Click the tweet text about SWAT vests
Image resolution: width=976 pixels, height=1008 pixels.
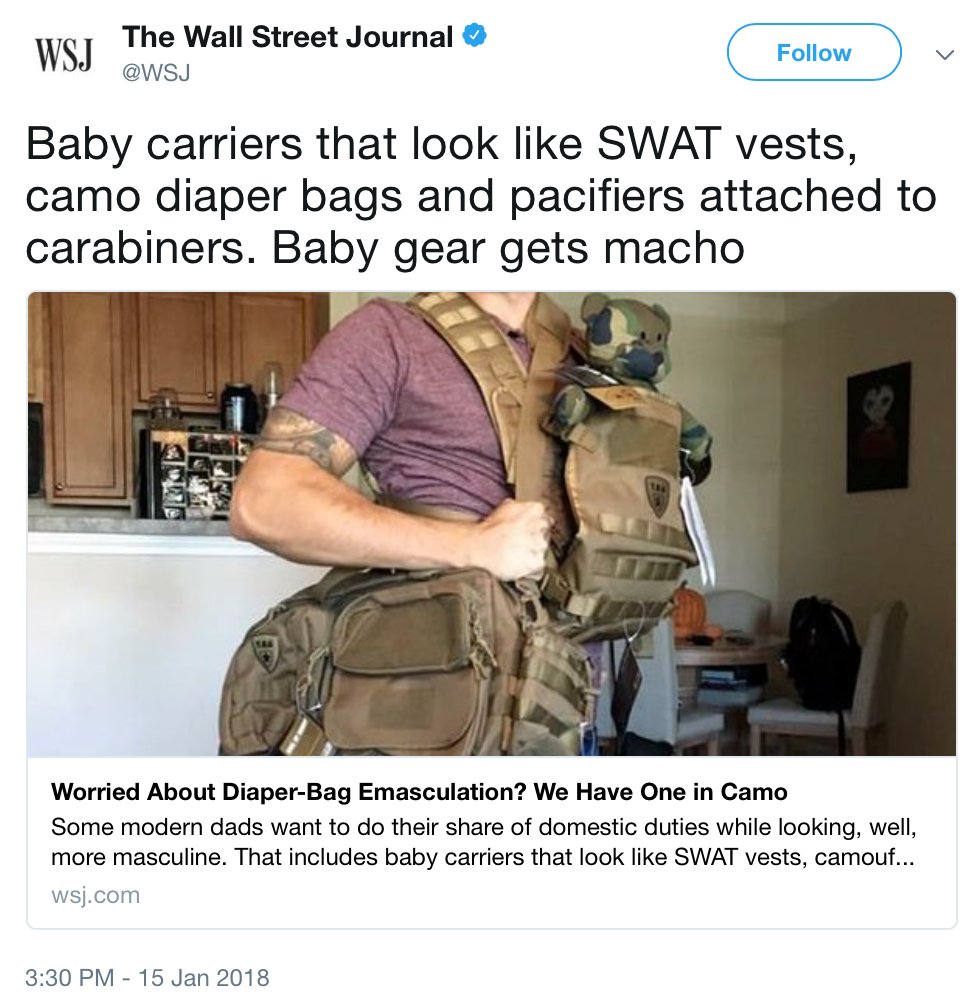480,195
